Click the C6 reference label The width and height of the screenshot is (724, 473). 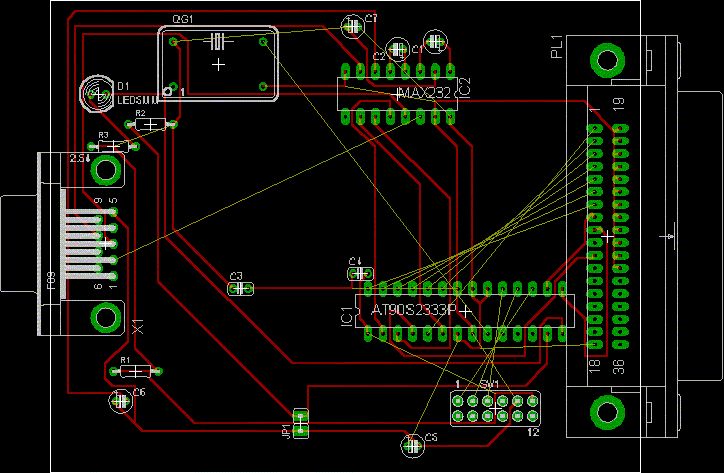139,392
